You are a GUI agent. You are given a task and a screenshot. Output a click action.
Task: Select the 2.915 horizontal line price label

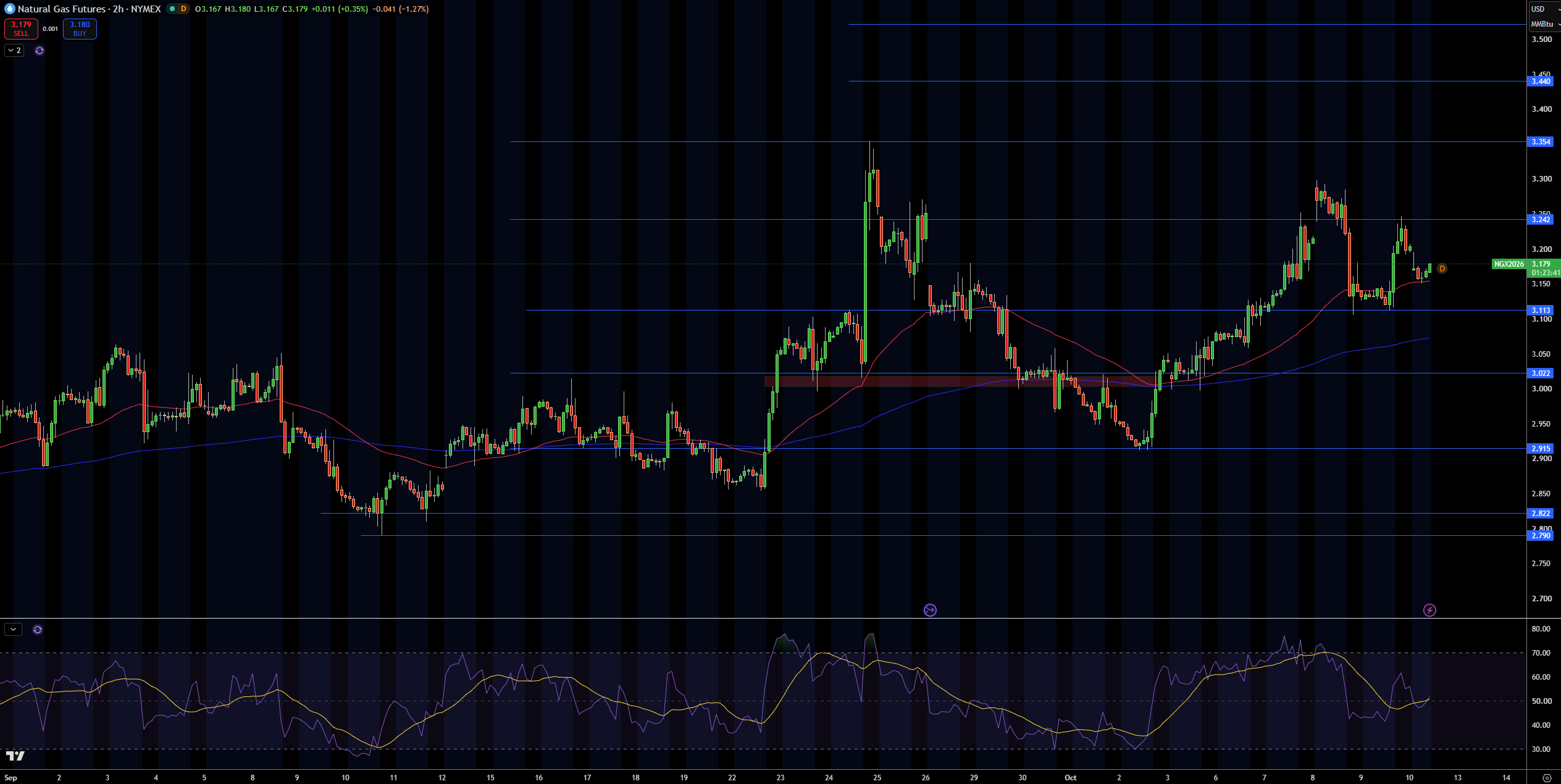1541,449
